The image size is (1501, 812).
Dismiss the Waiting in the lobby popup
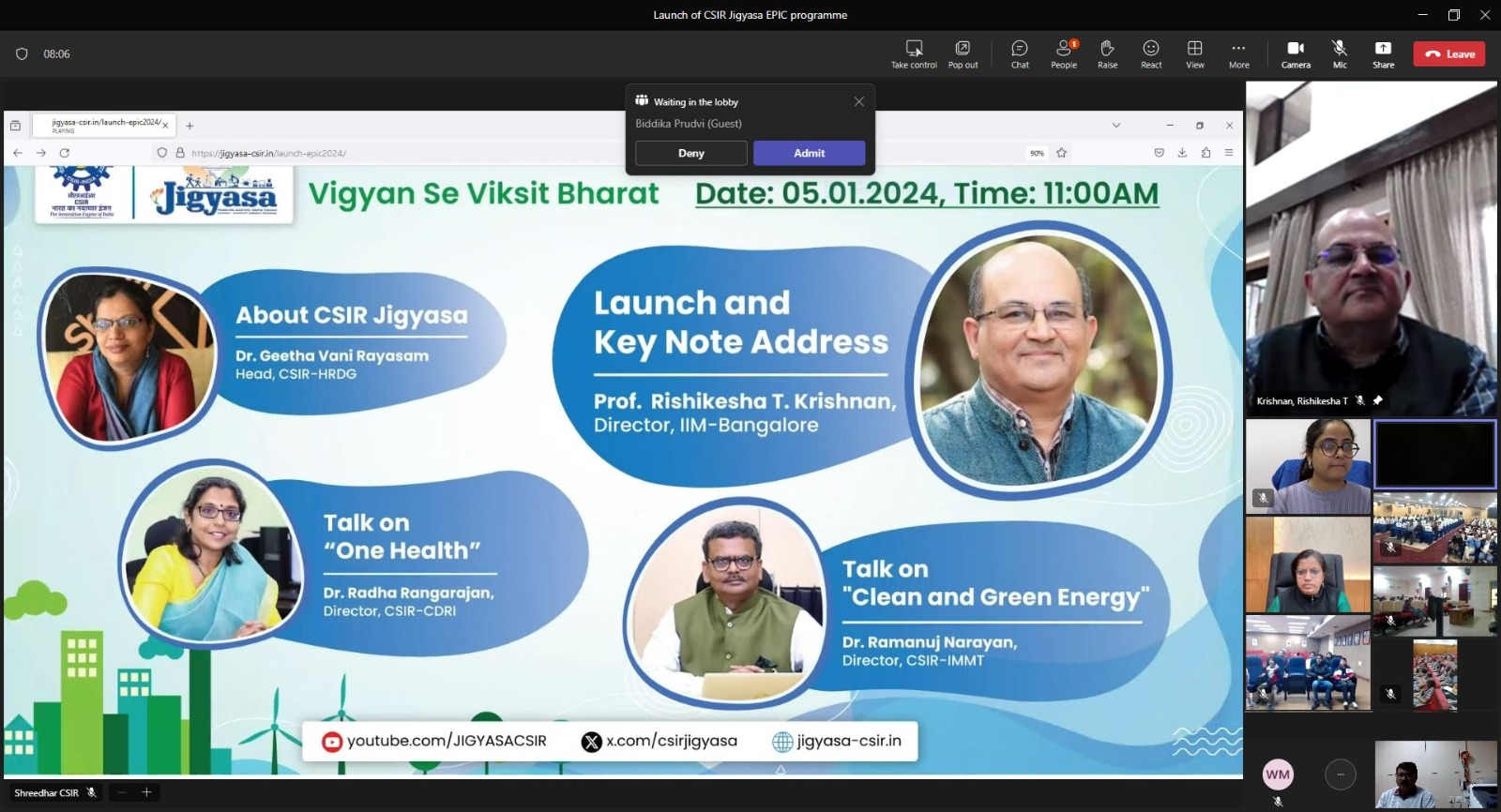[858, 101]
